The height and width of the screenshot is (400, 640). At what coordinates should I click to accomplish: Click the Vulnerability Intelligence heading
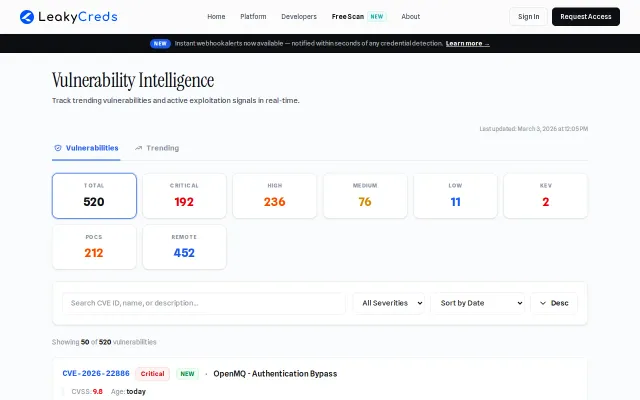(133, 80)
